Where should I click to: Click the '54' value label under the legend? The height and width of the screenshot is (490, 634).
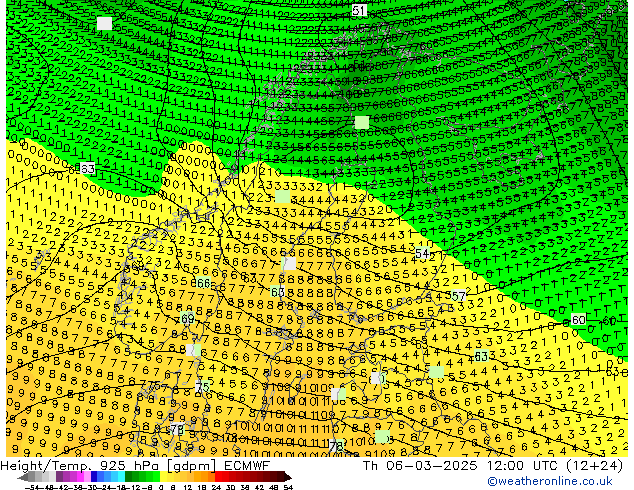pos(287,488)
